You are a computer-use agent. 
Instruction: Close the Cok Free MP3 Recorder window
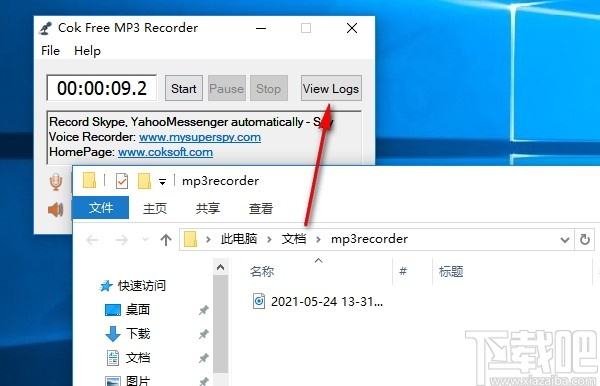tap(352, 28)
